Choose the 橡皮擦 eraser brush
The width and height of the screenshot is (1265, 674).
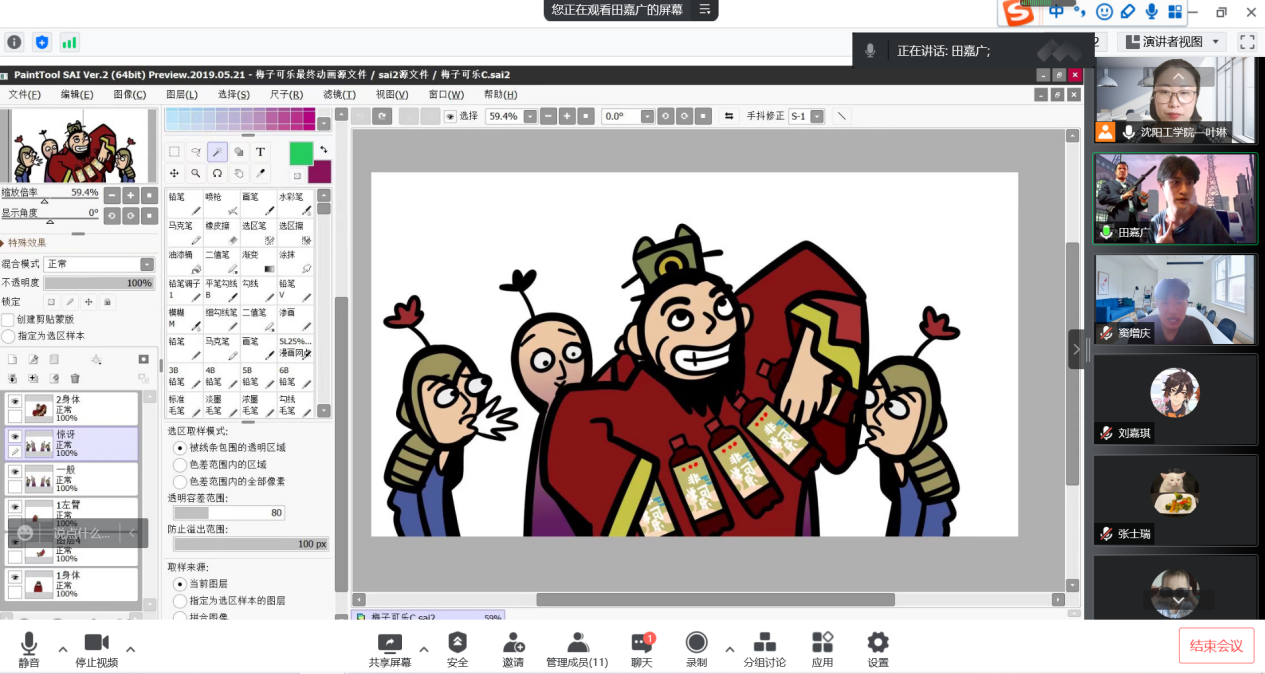(221, 233)
